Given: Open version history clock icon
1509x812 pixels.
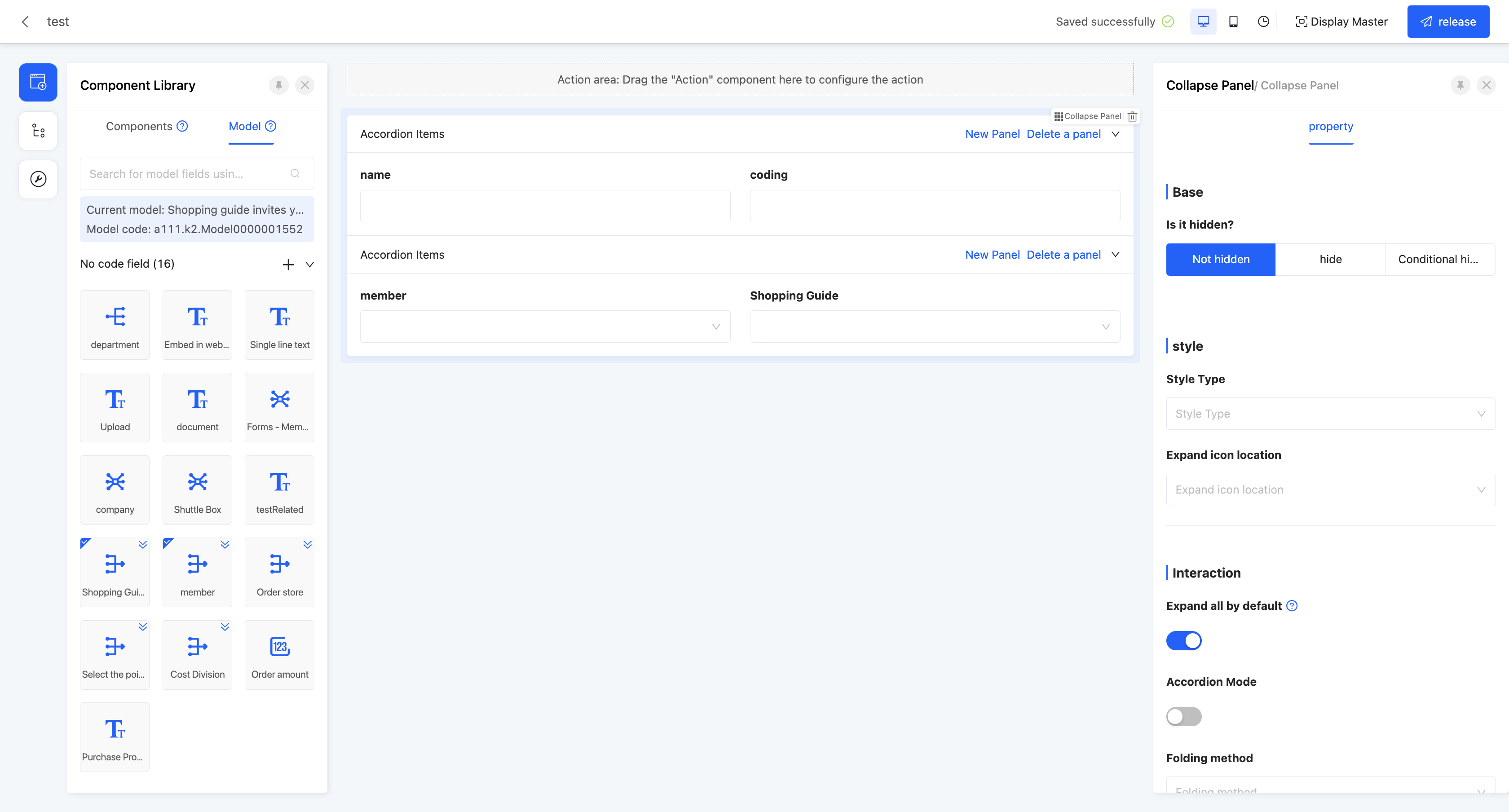Looking at the screenshot, I should point(1263,22).
